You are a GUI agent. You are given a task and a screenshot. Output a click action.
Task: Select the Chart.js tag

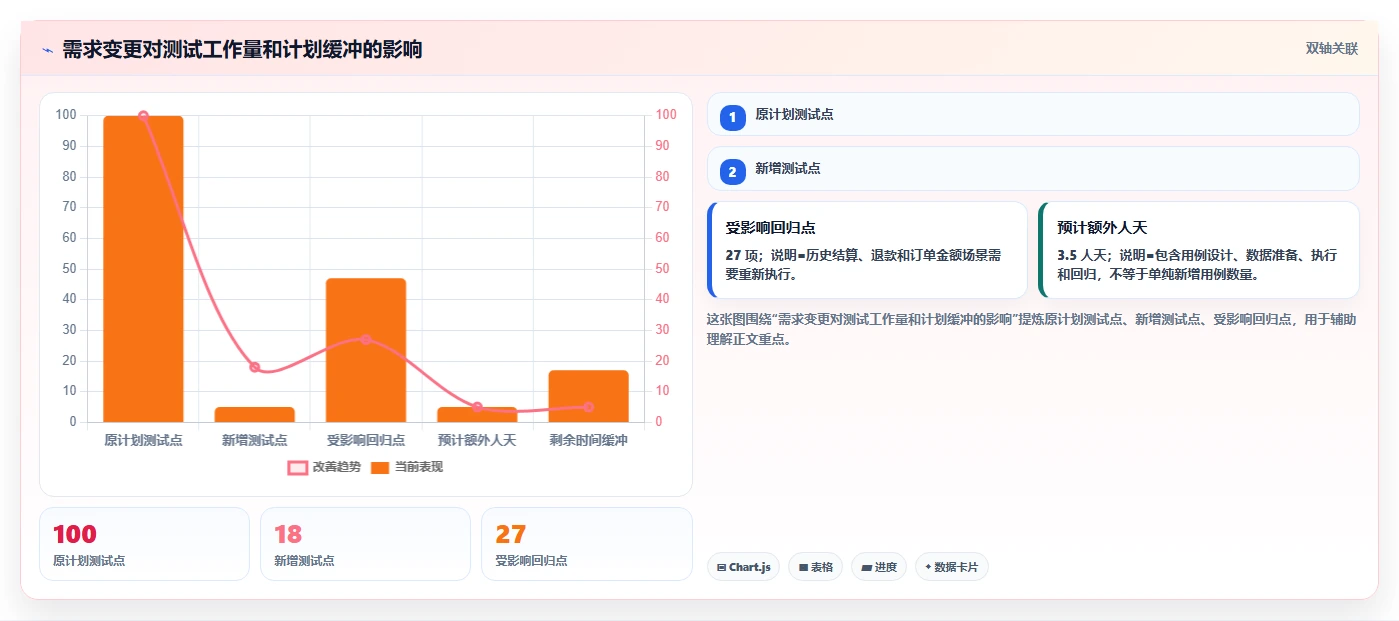coord(743,567)
